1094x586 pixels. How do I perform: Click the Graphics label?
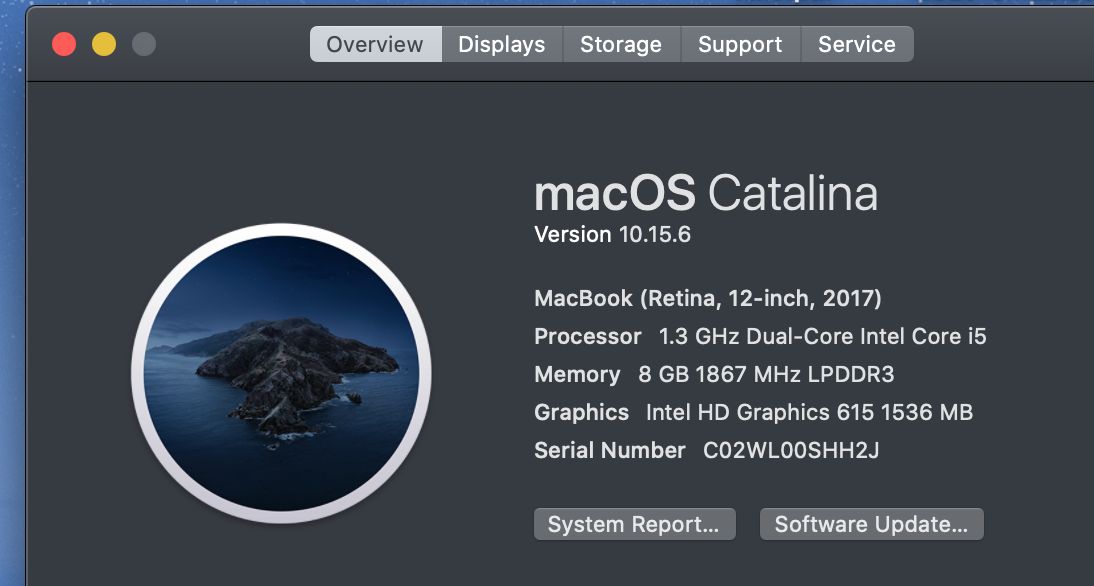pos(581,412)
